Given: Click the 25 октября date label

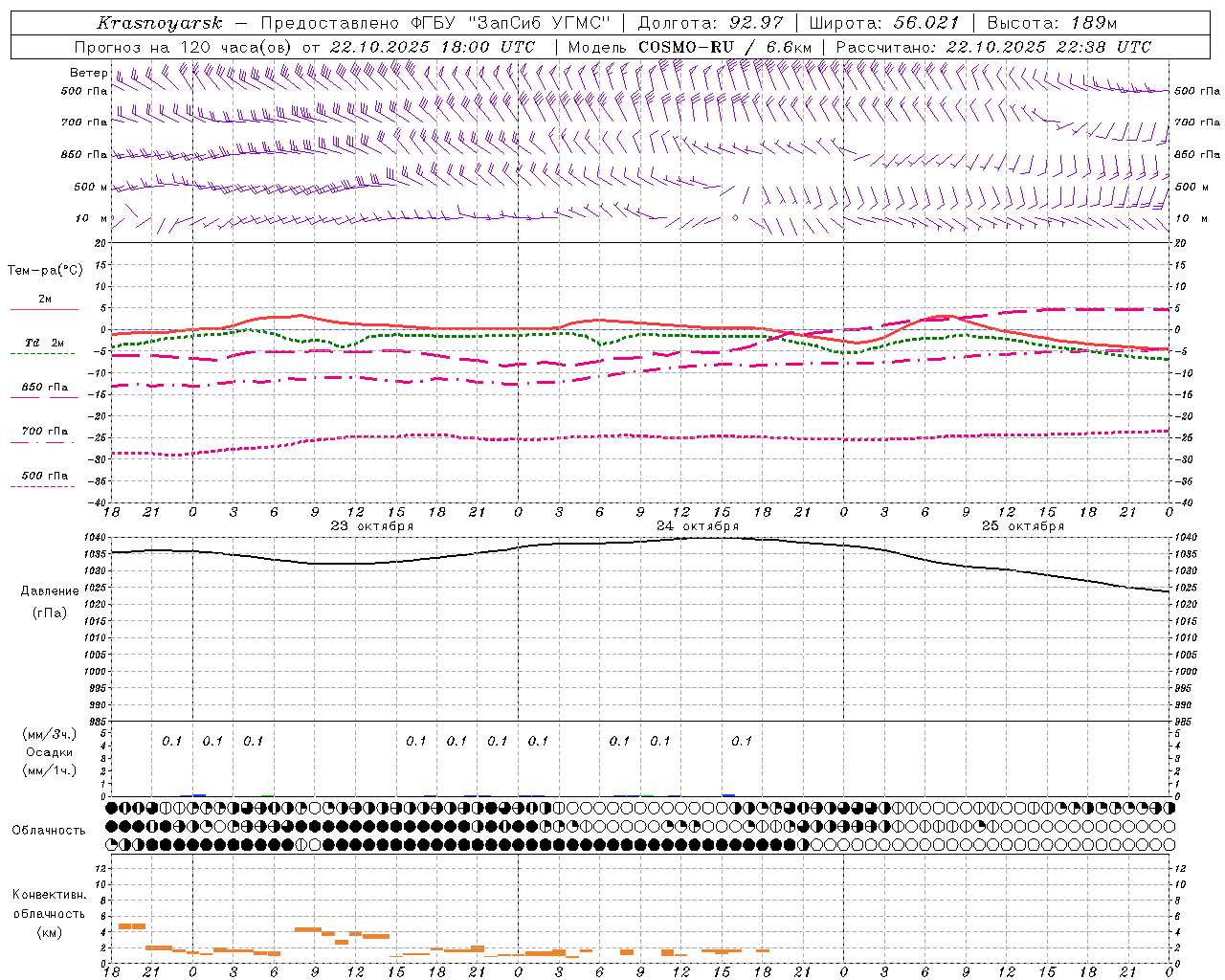Looking at the screenshot, I should tap(1023, 526).
